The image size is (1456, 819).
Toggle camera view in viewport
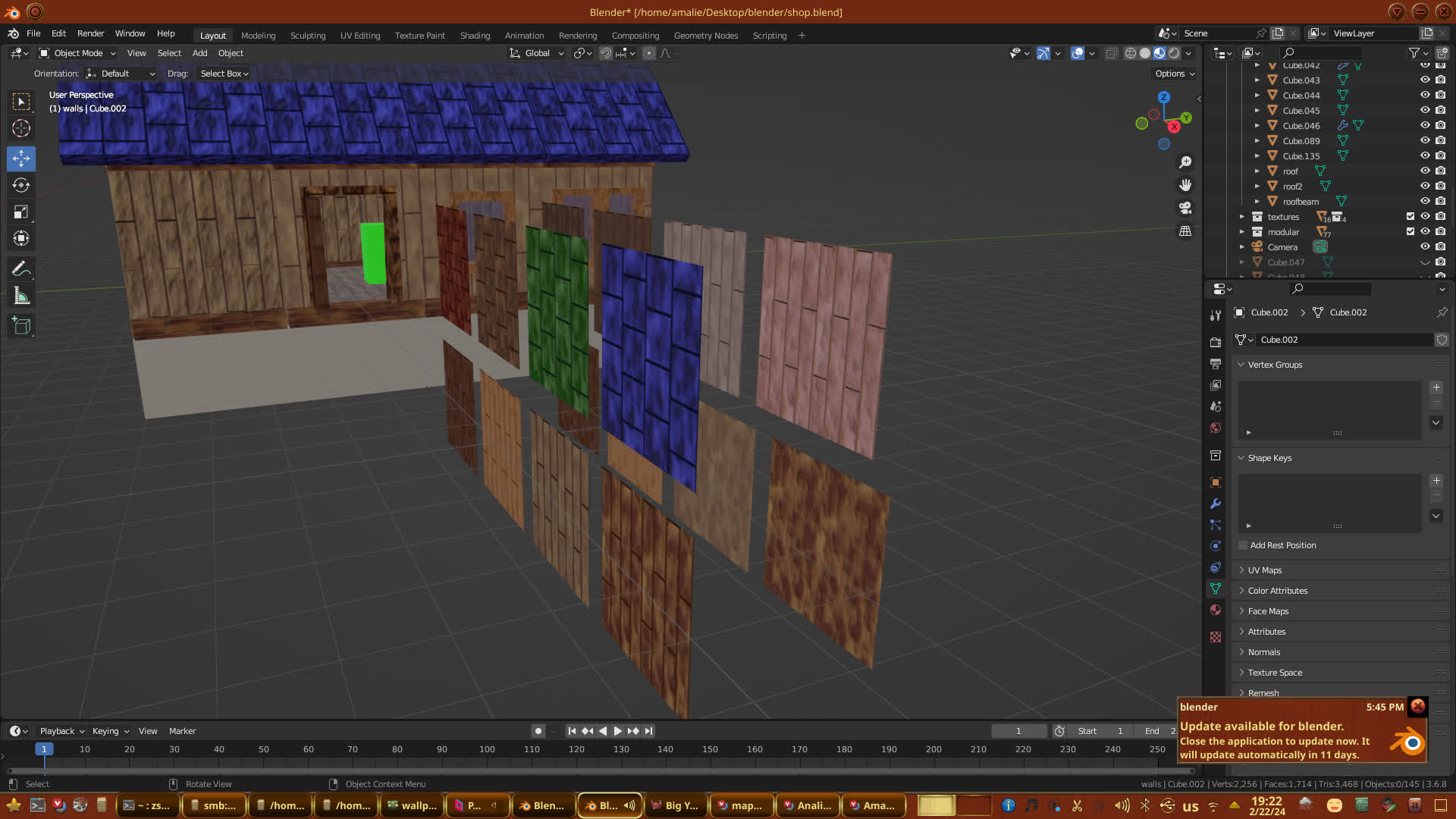pyautogui.click(x=1185, y=208)
